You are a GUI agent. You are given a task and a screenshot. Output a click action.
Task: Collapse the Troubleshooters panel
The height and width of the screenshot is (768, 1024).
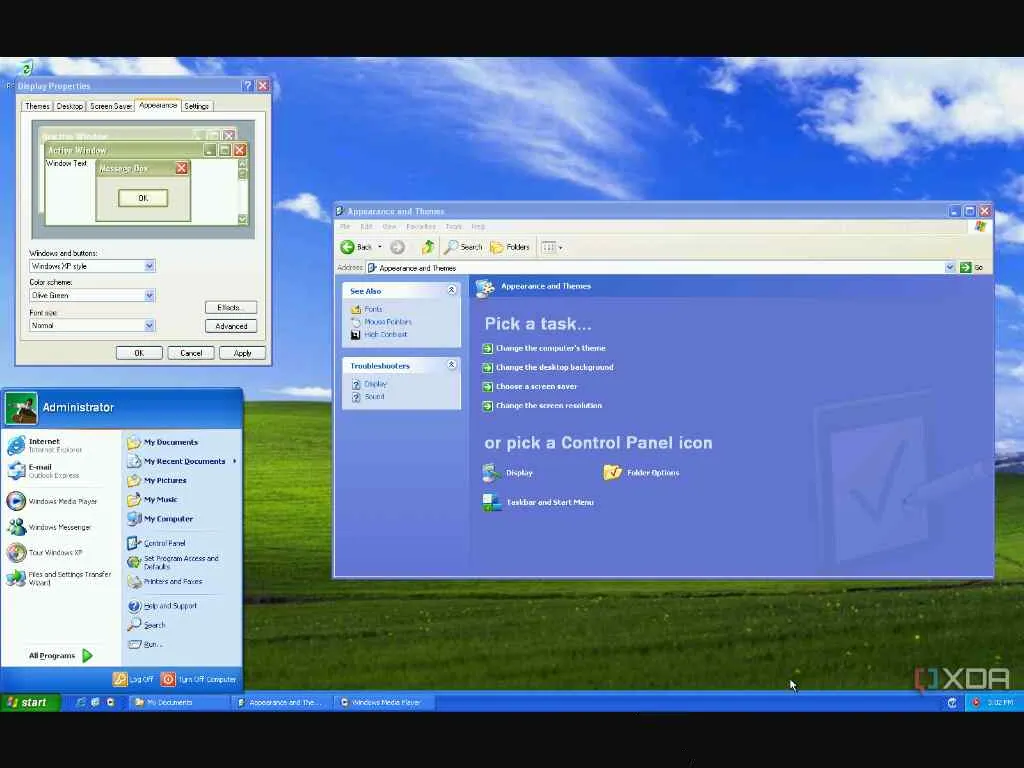451,365
